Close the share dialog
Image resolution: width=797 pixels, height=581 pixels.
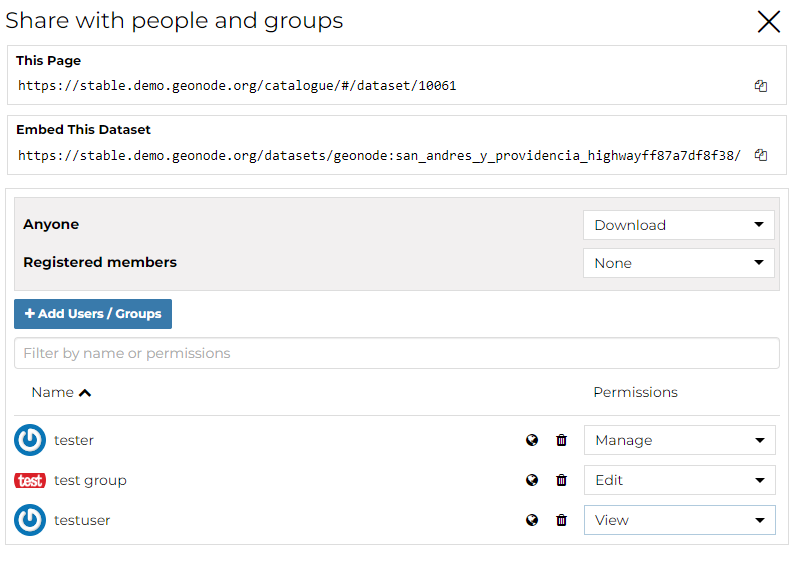tap(769, 22)
